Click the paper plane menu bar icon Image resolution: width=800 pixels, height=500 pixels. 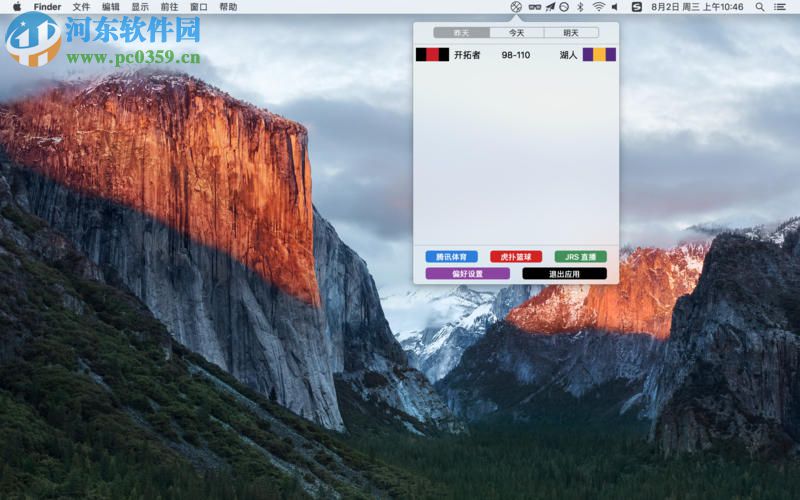click(x=550, y=7)
